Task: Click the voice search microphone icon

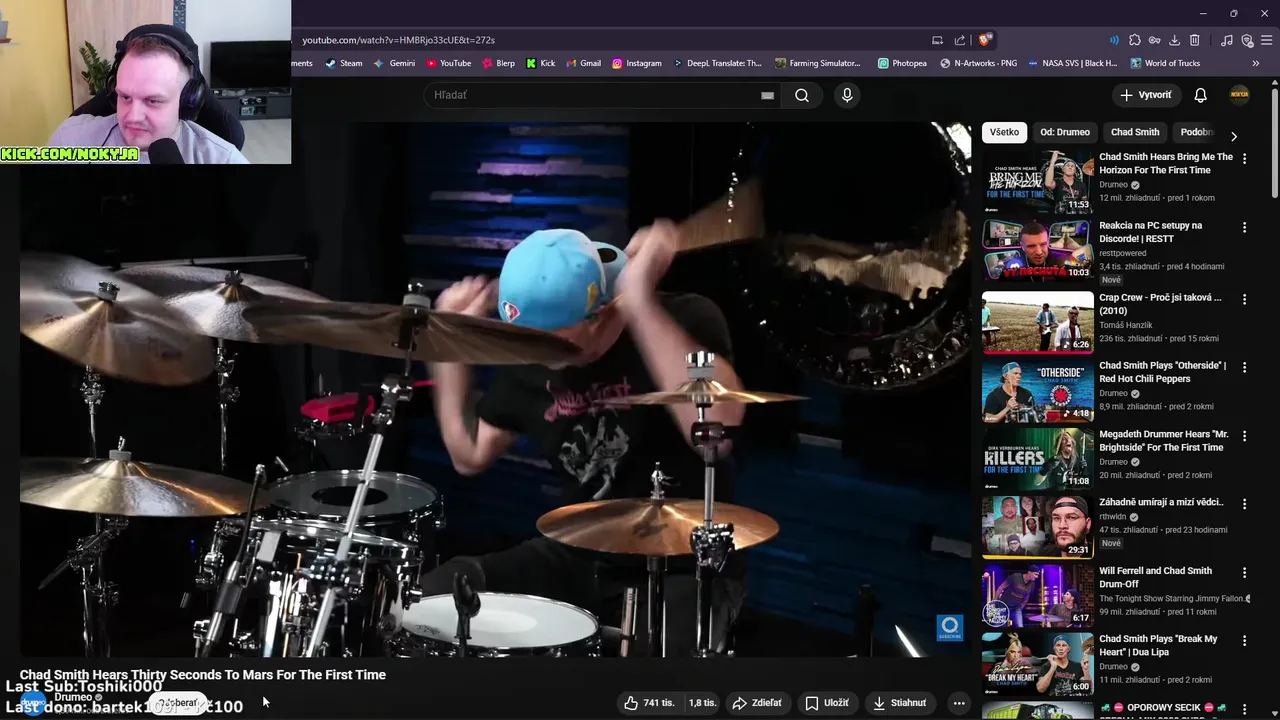Action: [847, 95]
